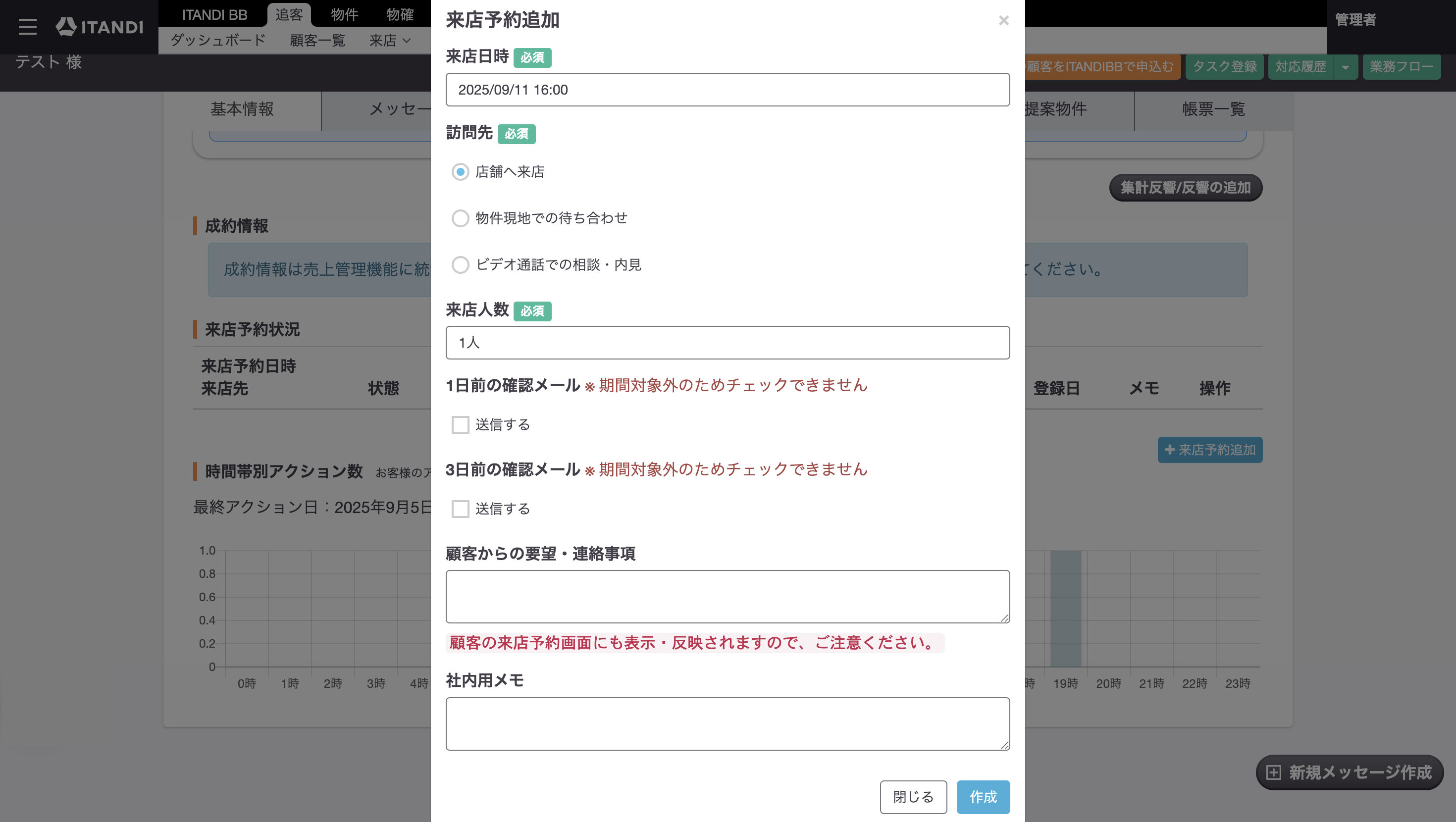Open the hamburger menu icon

coord(27,27)
